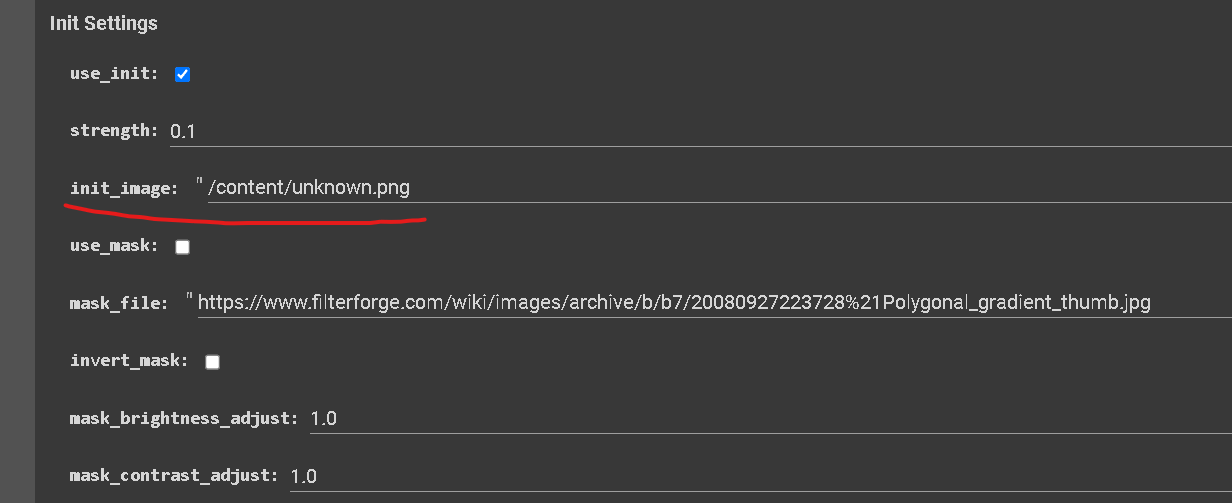Viewport: 1232px width, 503px height.
Task: Click the use_mask label
Action: (114, 246)
